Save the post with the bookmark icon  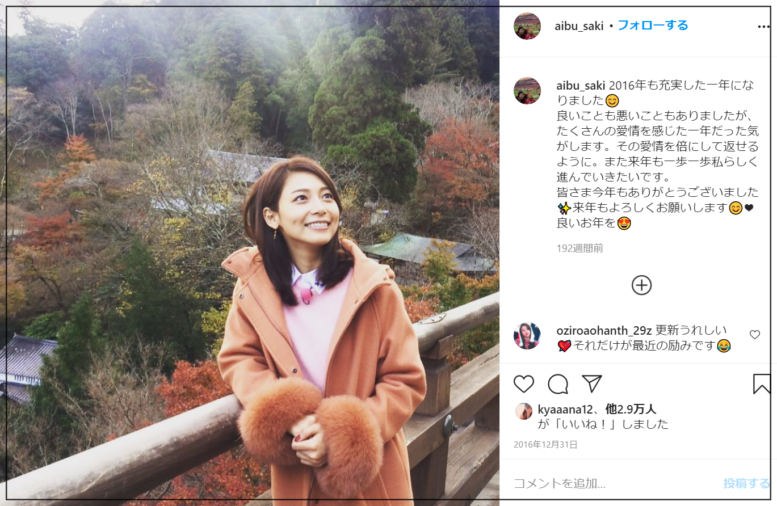tap(762, 384)
